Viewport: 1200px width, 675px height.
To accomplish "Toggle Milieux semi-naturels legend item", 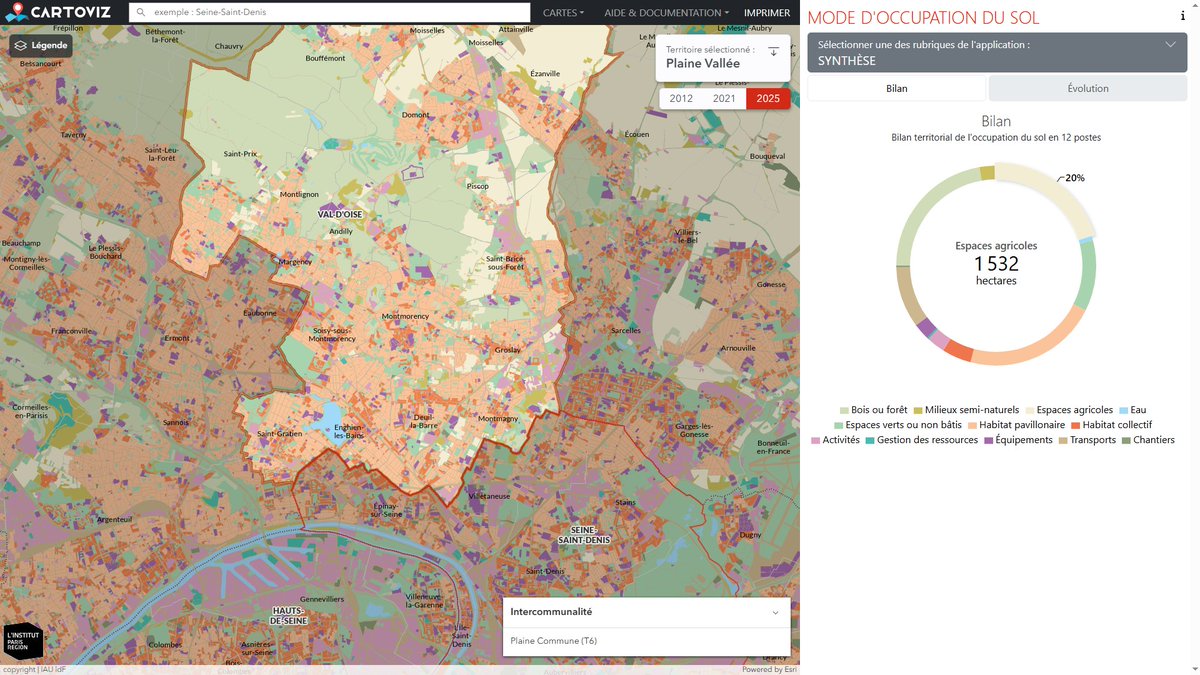I will coord(966,410).
